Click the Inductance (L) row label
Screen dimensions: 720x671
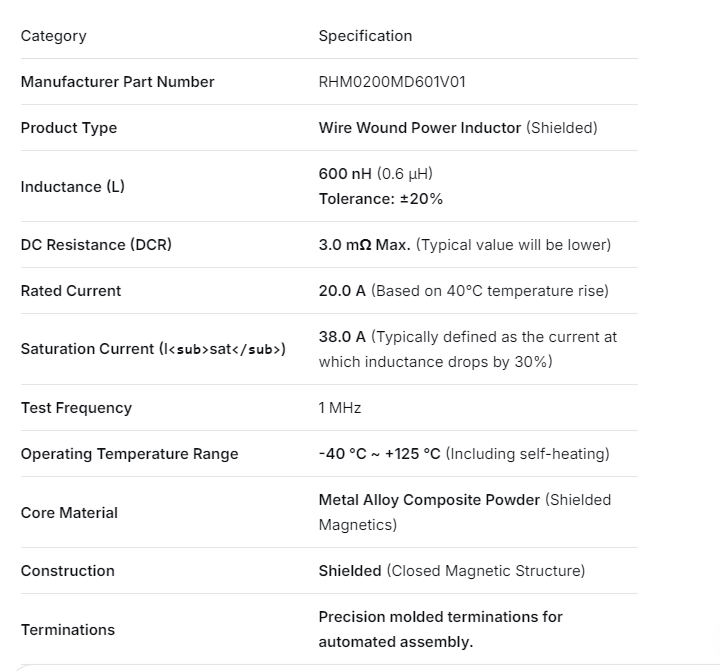tap(73, 186)
